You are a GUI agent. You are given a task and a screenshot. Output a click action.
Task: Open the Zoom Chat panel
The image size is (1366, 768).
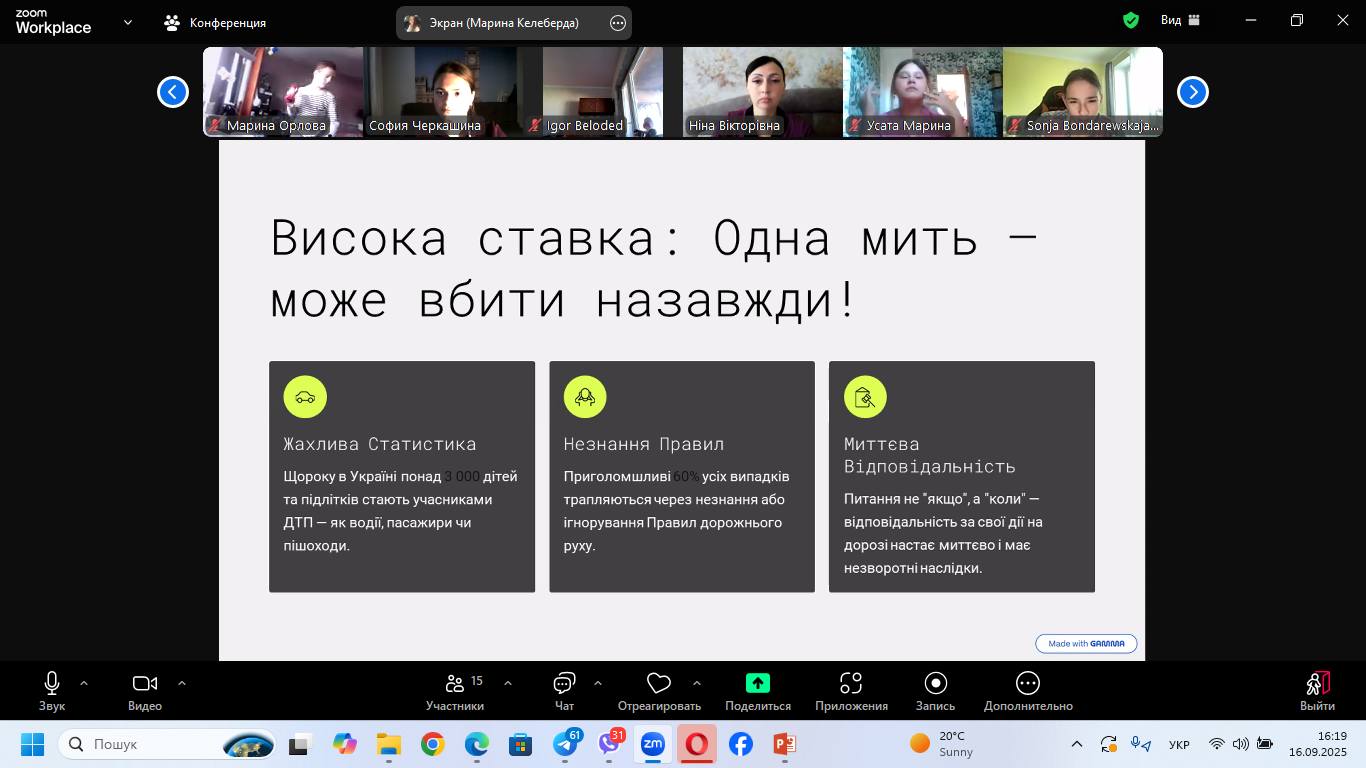(x=564, y=691)
